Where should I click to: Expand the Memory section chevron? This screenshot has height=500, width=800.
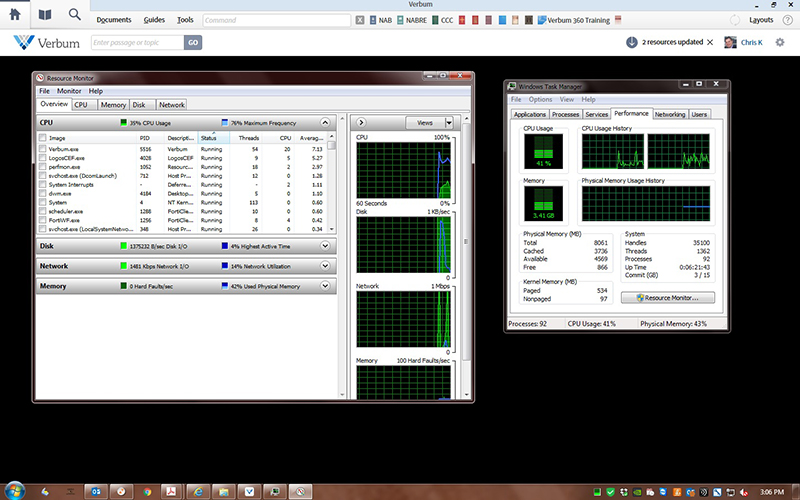point(323,286)
